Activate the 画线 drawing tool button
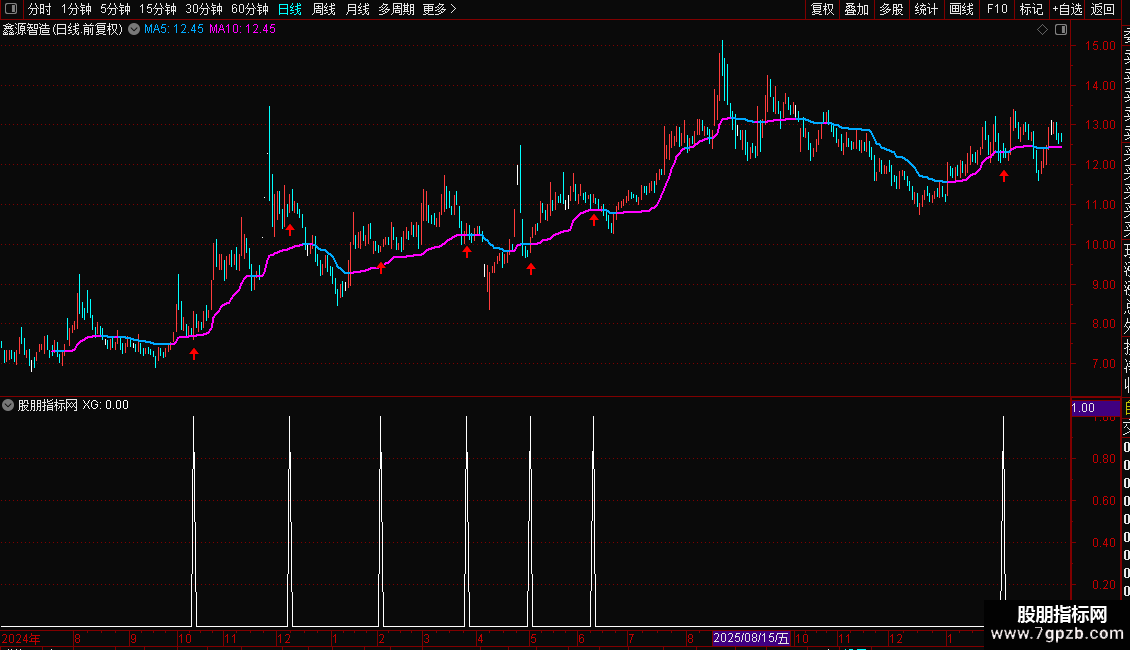 point(961,9)
